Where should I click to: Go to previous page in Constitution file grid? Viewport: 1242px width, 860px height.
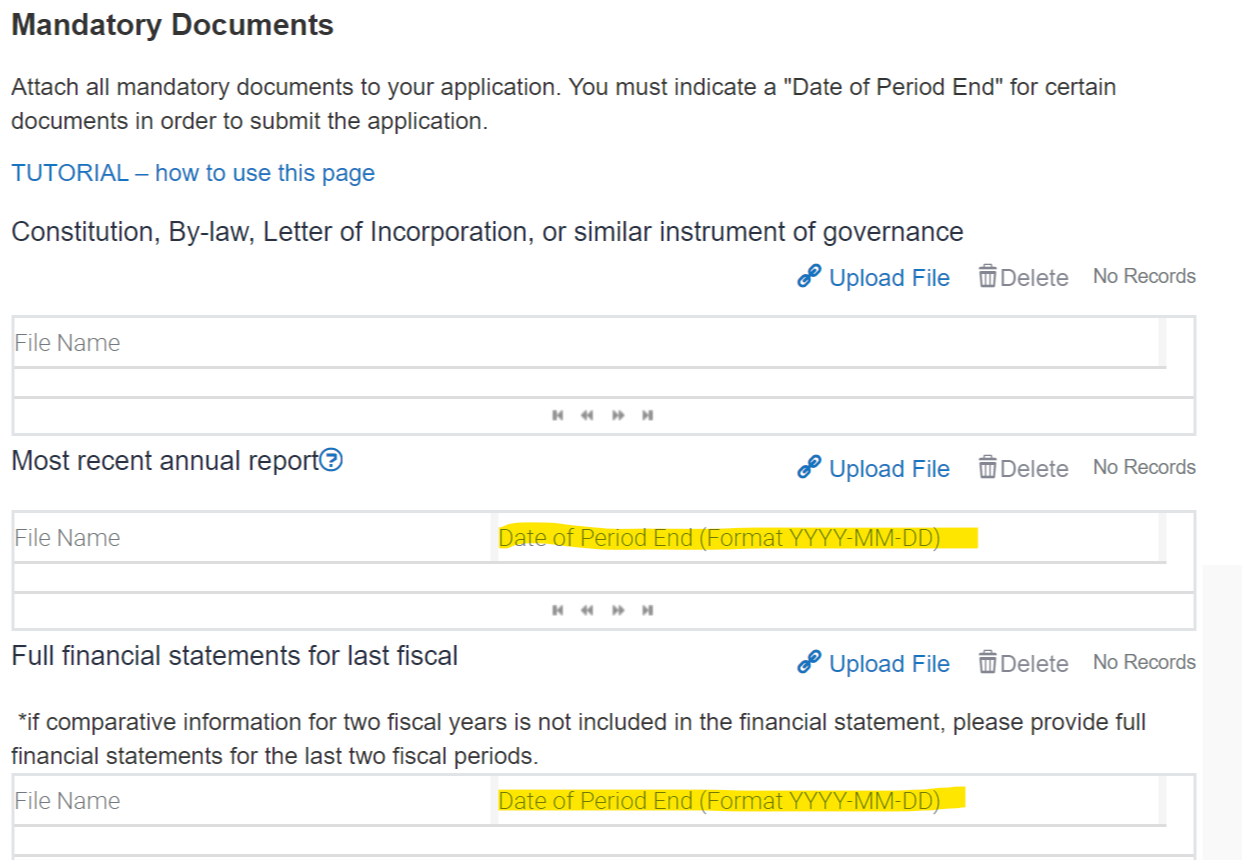coord(587,416)
